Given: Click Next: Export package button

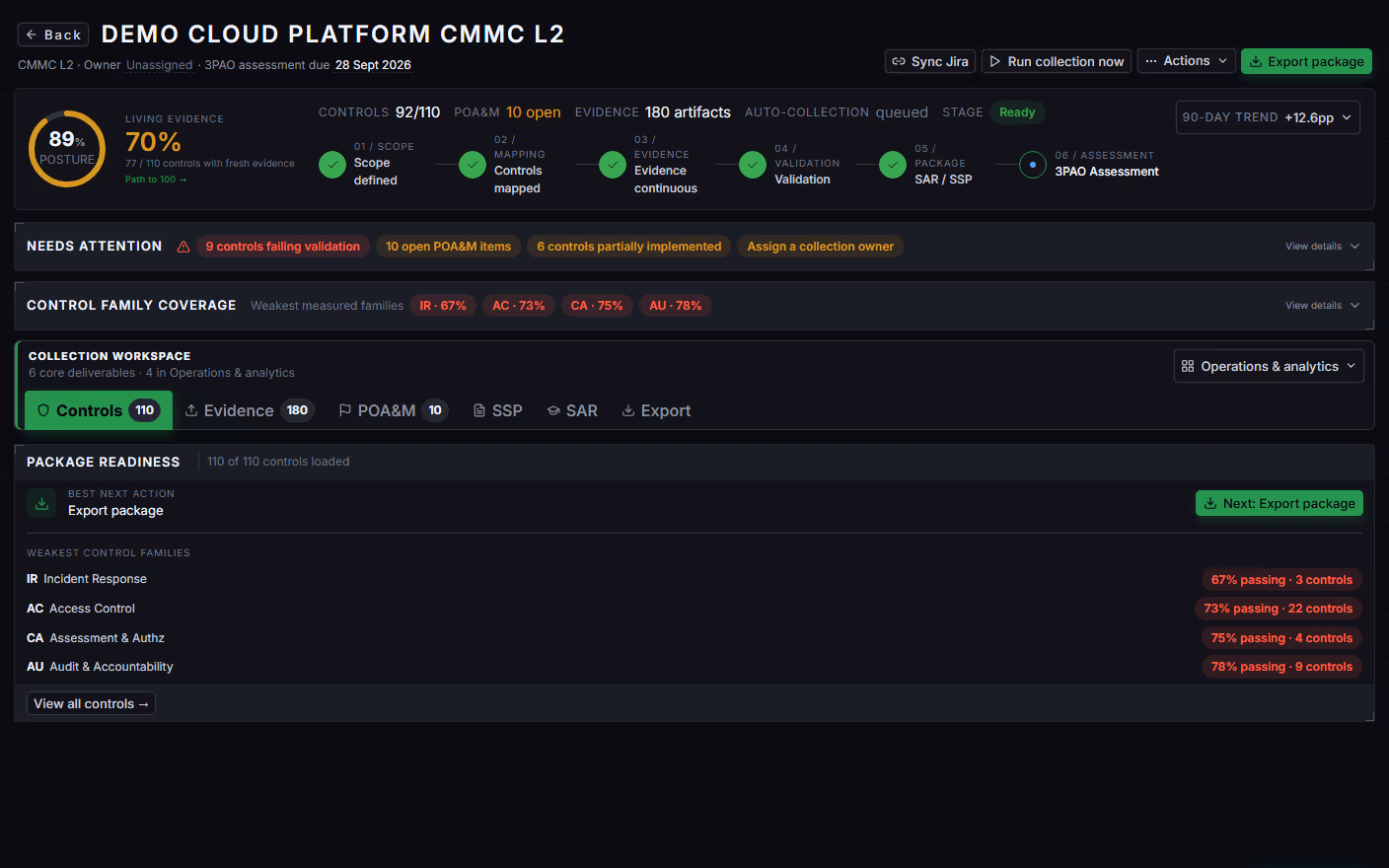Looking at the screenshot, I should (1279, 503).
